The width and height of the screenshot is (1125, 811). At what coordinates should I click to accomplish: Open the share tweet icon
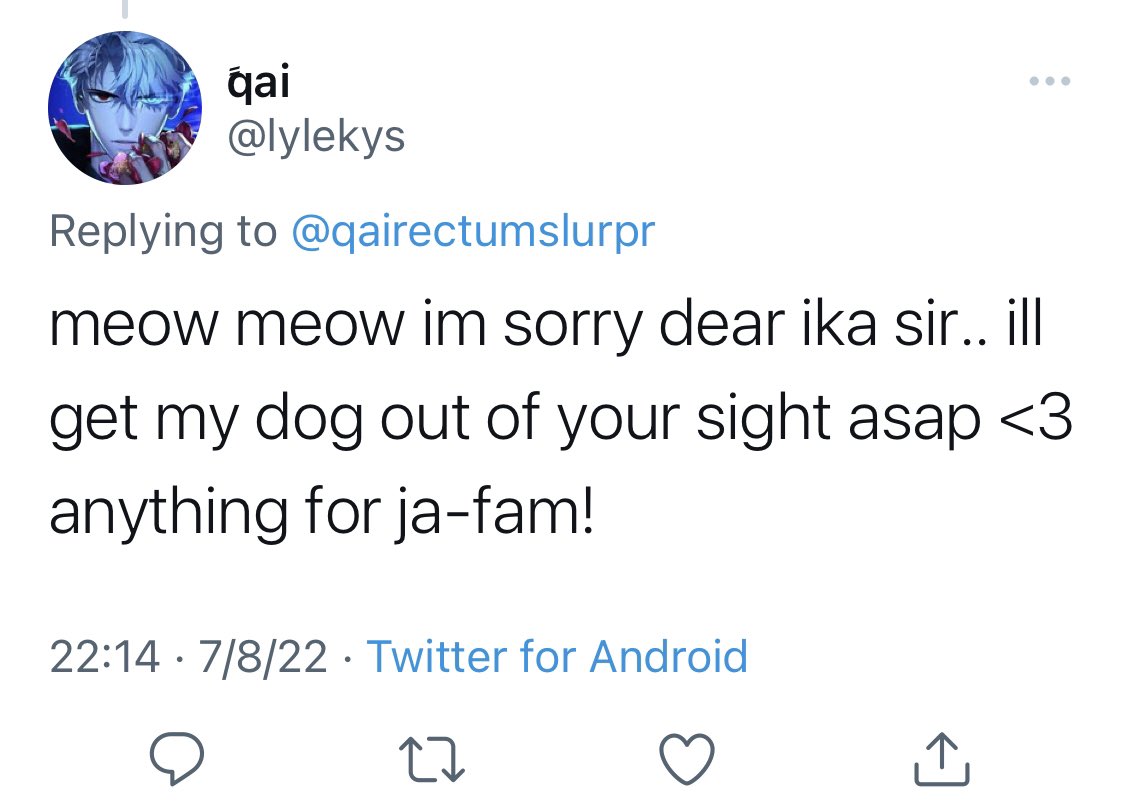pyautogui.click(x=942, y=759)
